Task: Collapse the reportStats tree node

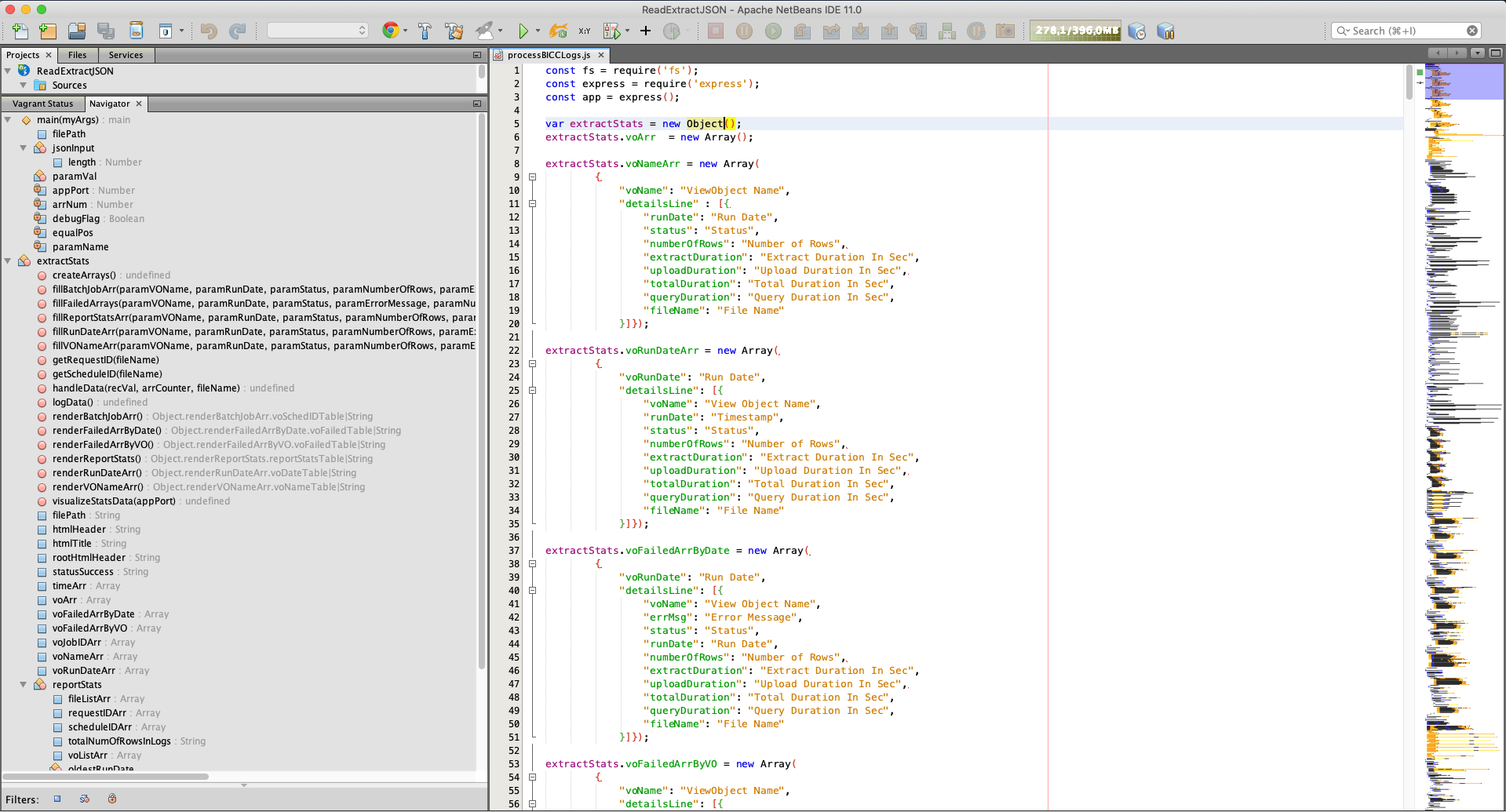Action: [24, 685]
